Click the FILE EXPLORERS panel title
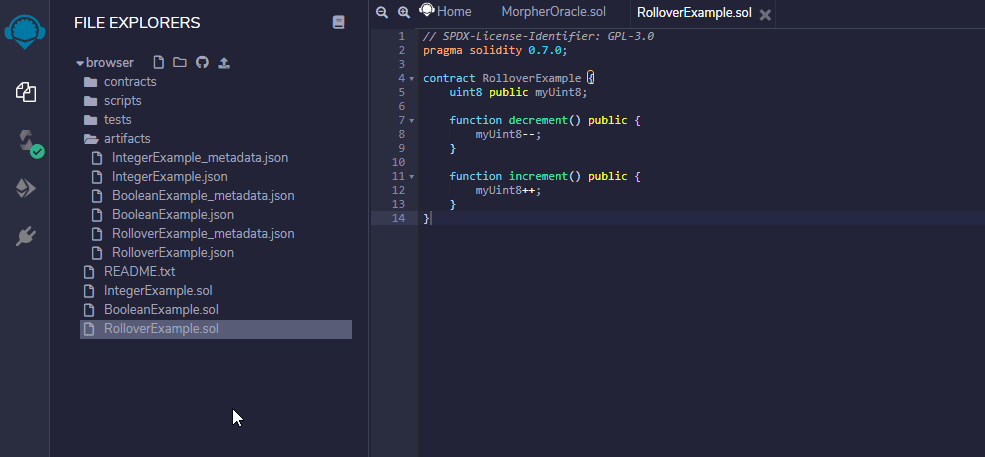 point(137,23)
